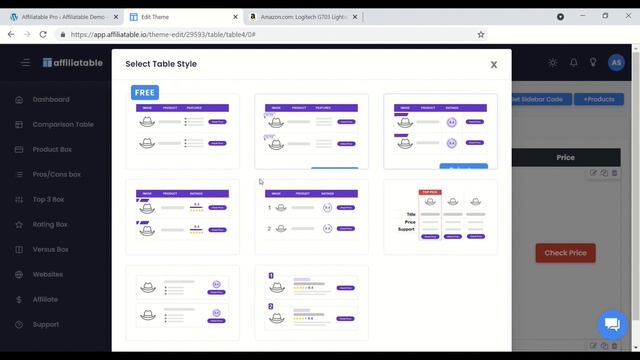The image size is (640, 360).
Task: Go forward in browser history
Action: point(27,35)
